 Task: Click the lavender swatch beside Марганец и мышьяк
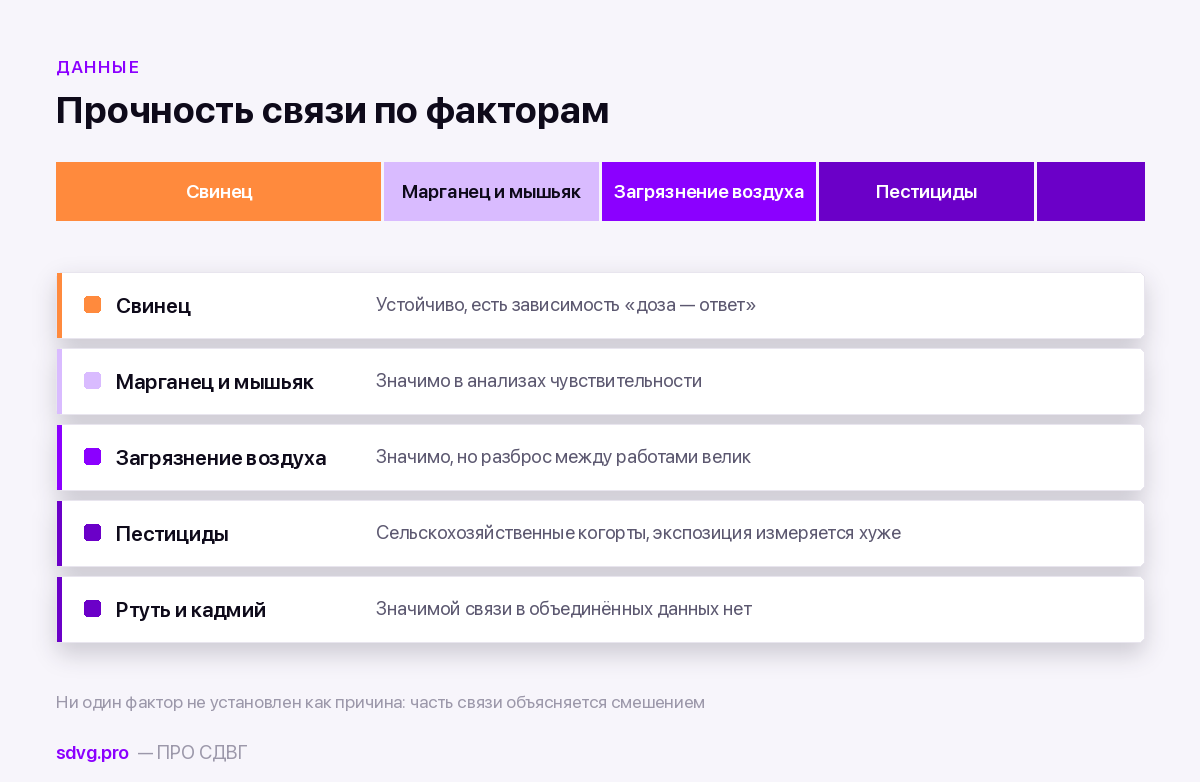(93, 381)
